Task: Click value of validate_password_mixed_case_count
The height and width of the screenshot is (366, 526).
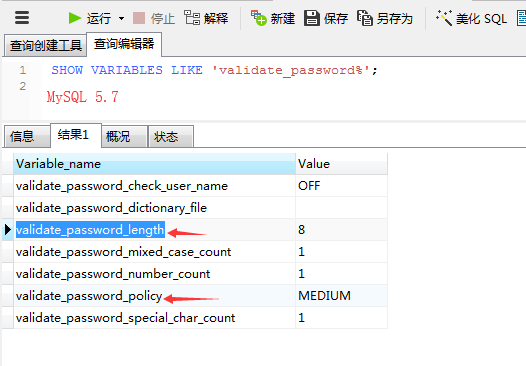Action: (341, 252)
